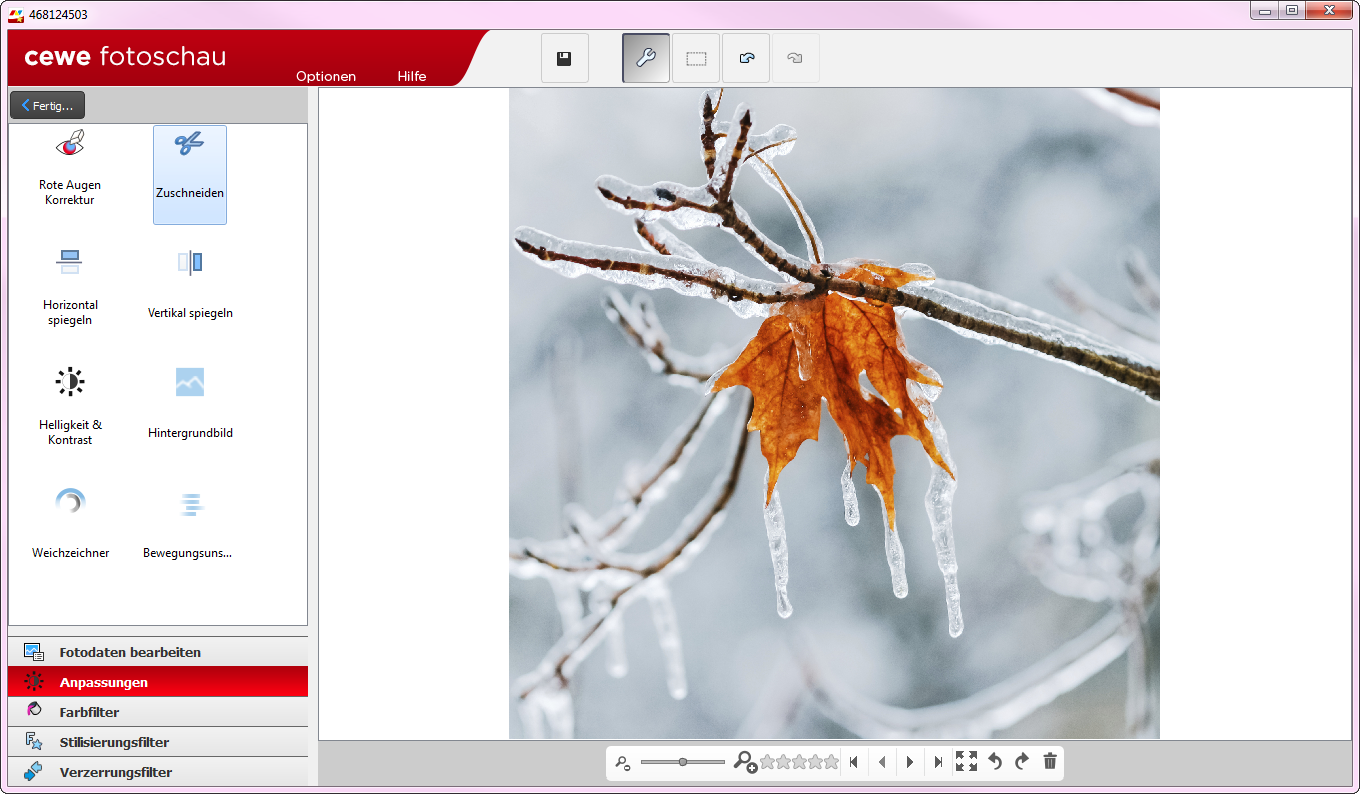Go to the next photo
The height and width of the screenshot is (794, 1360).
click(910, 762)
